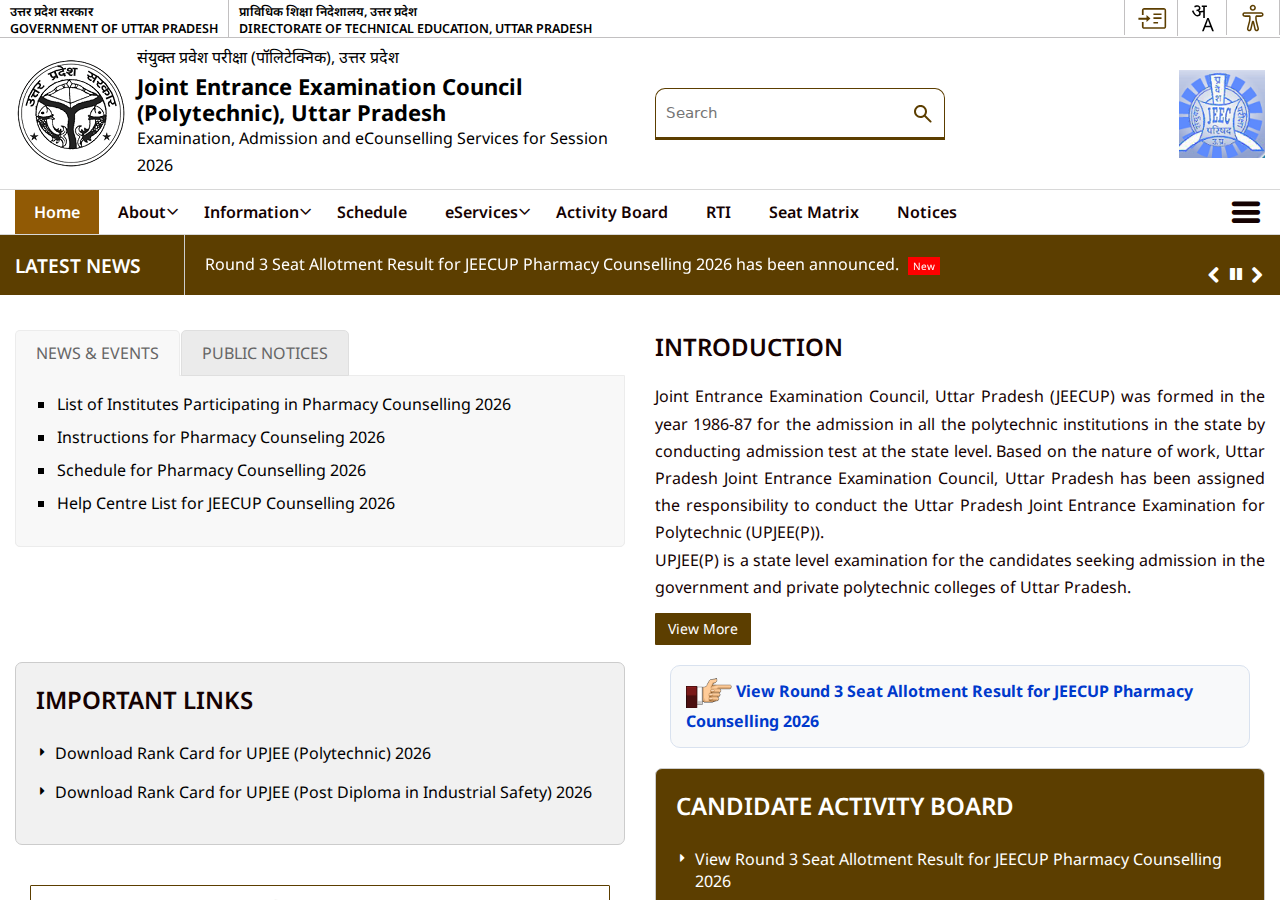Open the Activity Board menu item

[612, 212]
